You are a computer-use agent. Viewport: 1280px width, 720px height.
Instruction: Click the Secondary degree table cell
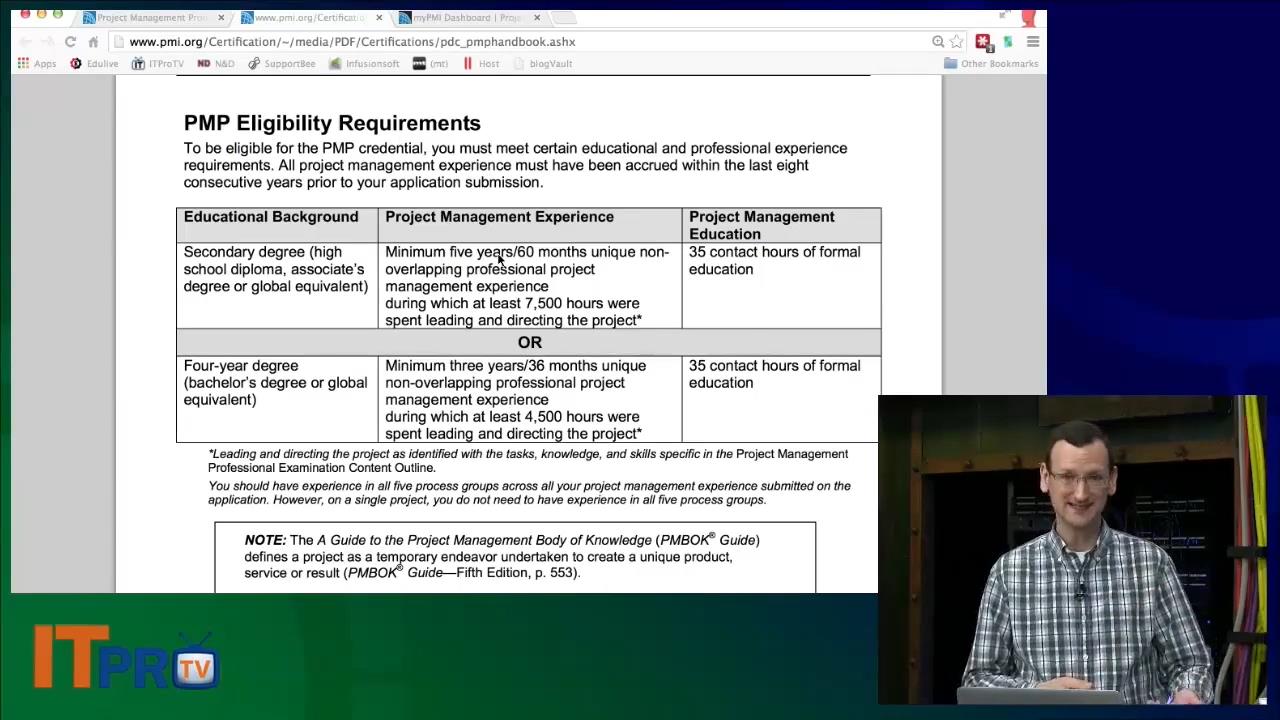[277, 286]
